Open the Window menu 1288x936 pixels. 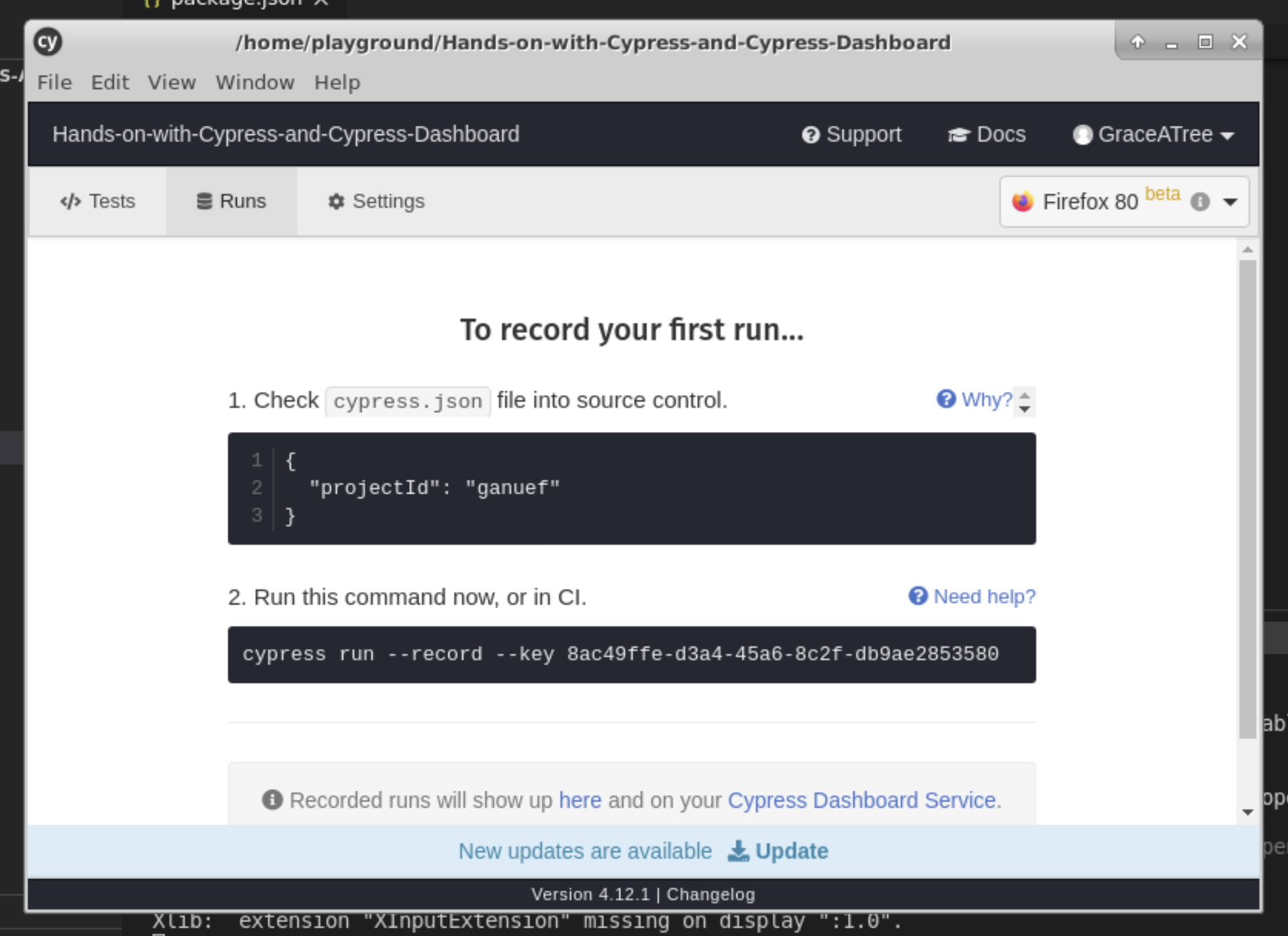254,83
